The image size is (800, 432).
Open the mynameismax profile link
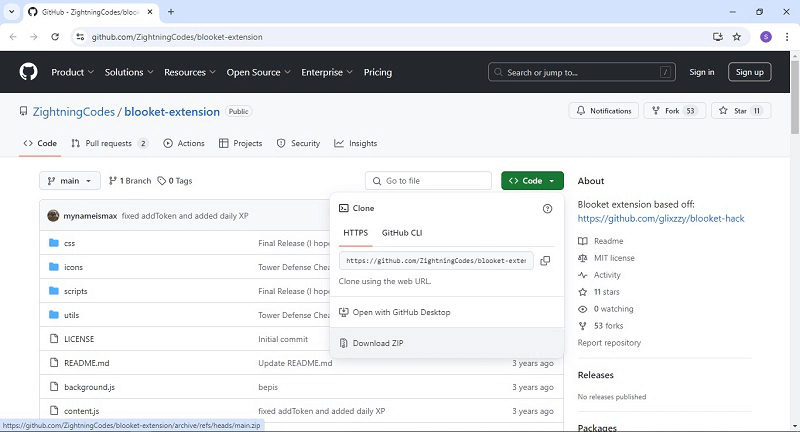coord(90,216)
